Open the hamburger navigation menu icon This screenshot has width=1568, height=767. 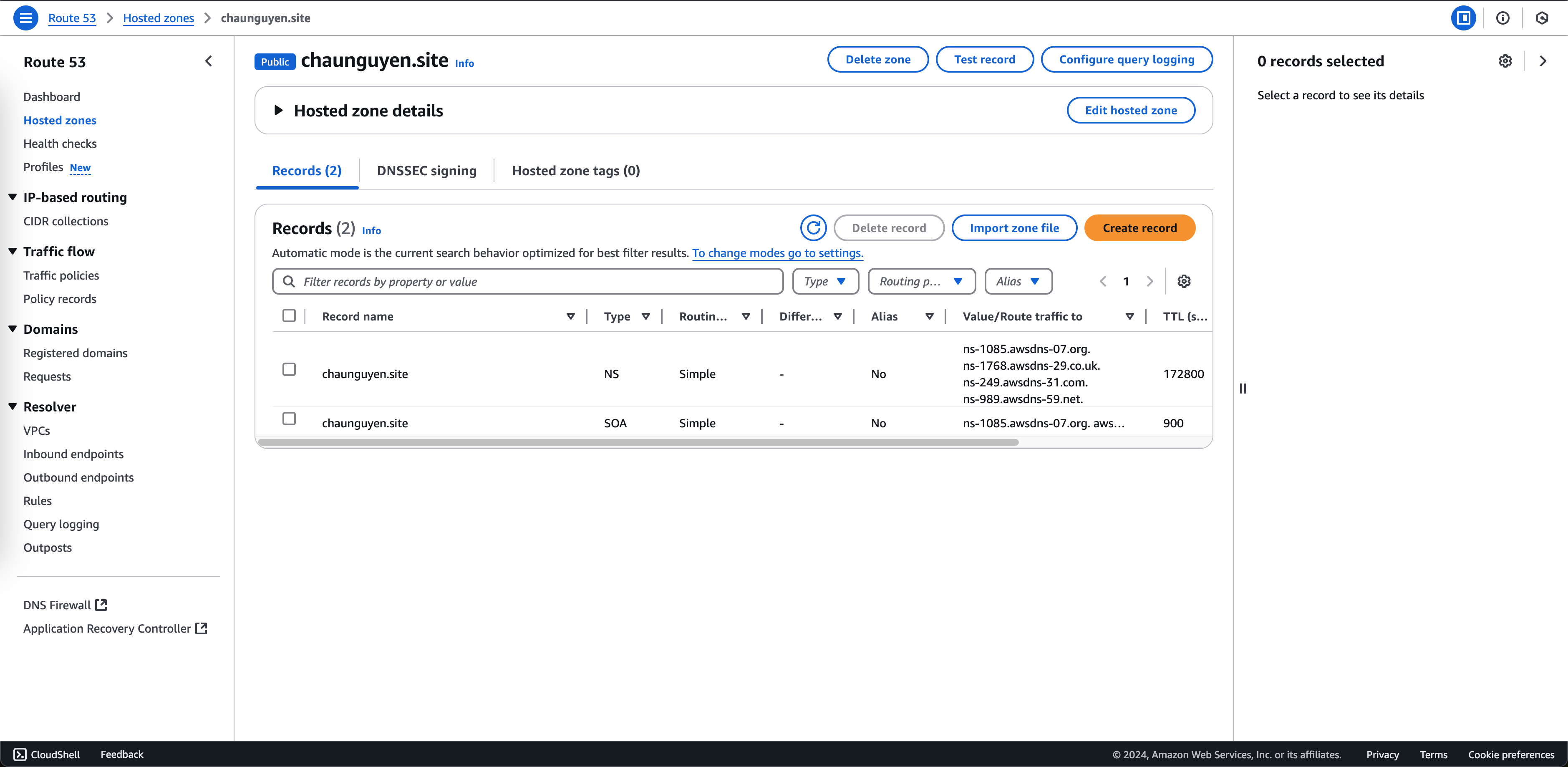point(25,18)
